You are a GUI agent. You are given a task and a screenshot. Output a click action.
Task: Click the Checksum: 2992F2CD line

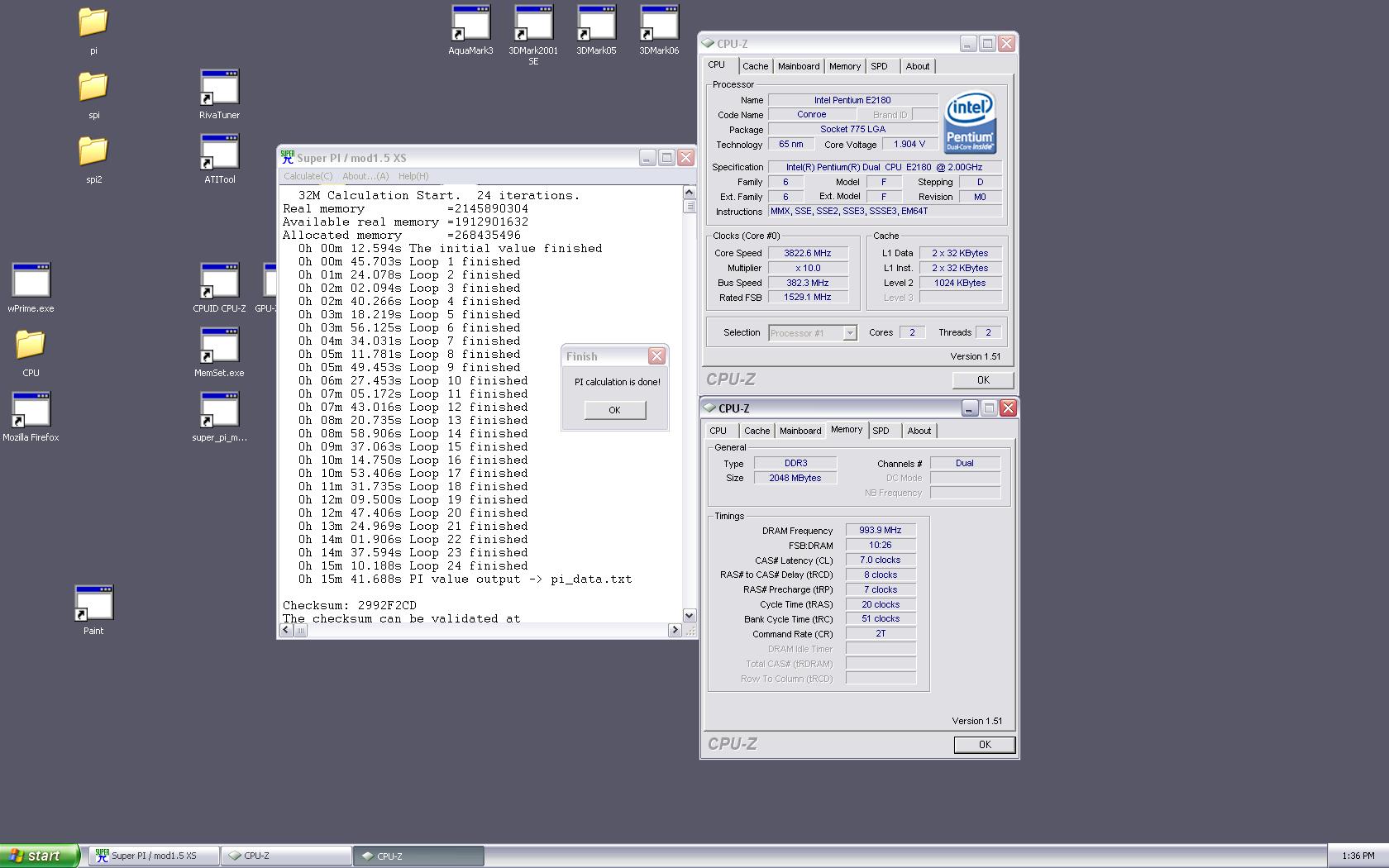coord(350,605)
